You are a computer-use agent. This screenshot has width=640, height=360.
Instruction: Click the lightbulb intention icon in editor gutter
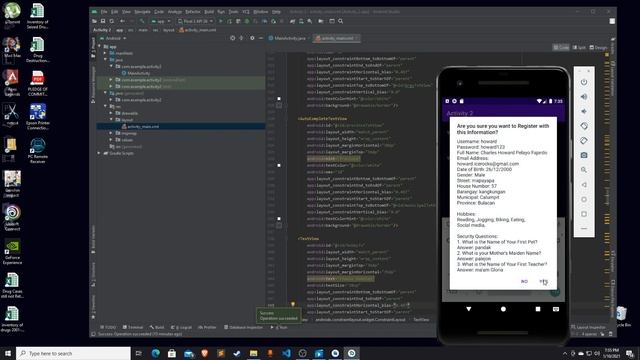click(x=293, y=304)
